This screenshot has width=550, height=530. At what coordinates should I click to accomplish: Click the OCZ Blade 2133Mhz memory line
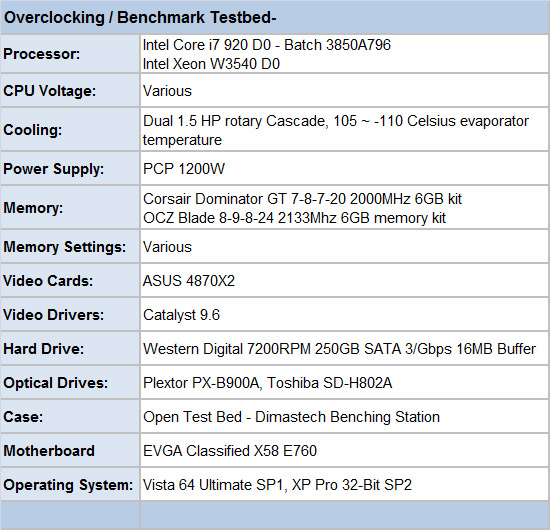tap(294, 218)
